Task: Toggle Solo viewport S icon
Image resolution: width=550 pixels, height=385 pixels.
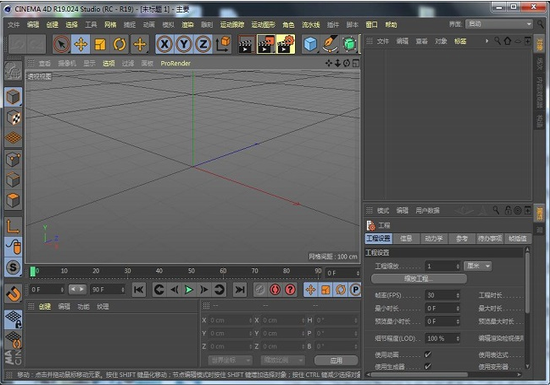Action: 13,267
